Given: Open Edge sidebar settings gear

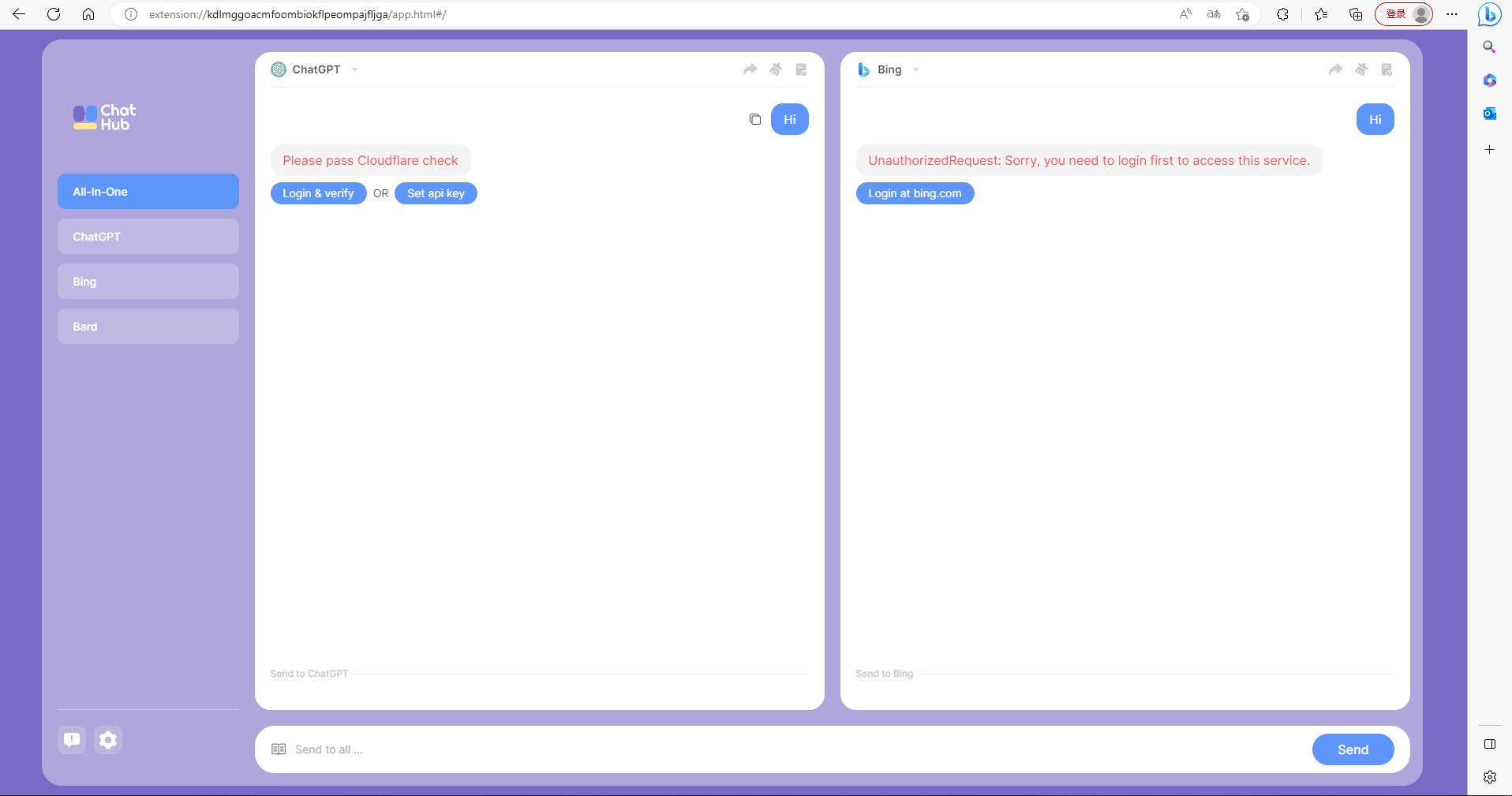Looking at the screenshot, I should point(1489,777).
